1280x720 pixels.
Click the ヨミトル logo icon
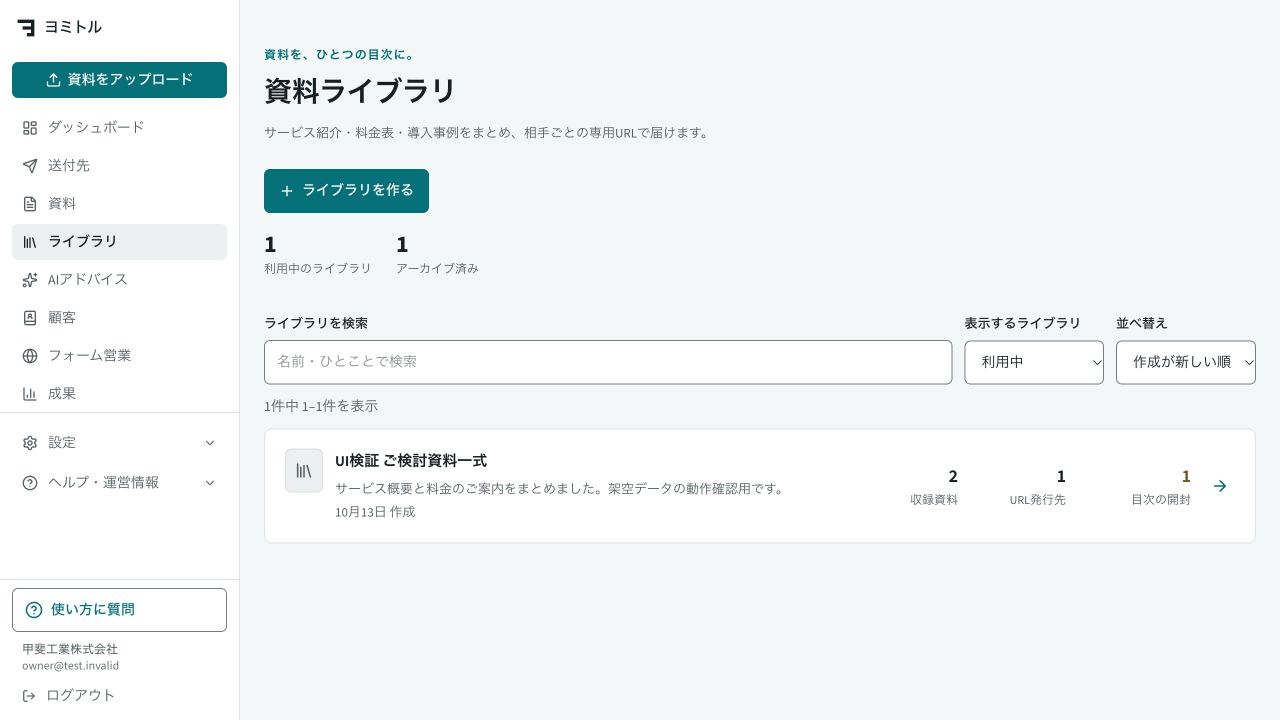[26, 27]
